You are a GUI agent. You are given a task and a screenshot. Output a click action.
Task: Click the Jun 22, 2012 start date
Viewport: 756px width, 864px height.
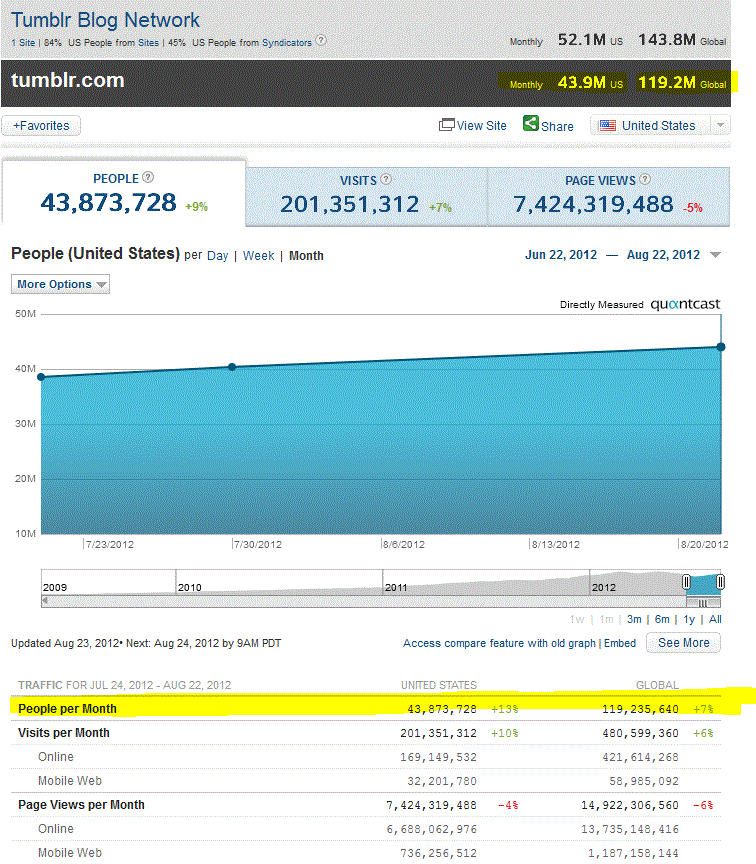[561, 255]
